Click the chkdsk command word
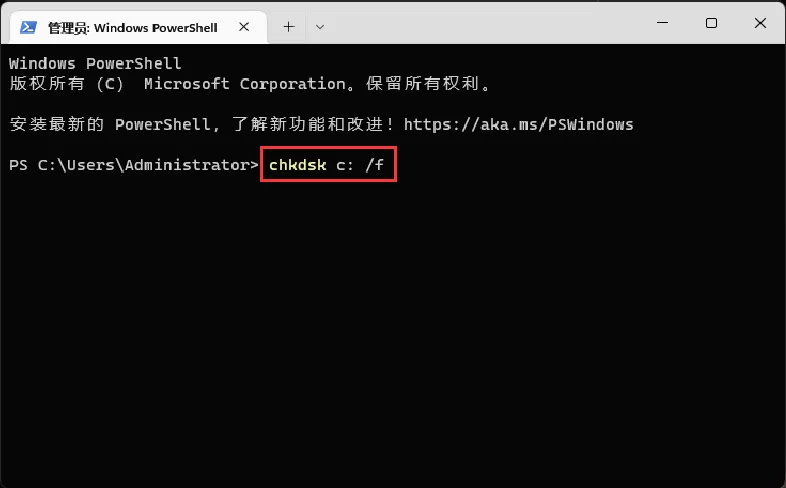This screenshot has height=488, width=786. pyautogui.click(x=297, y=165)
